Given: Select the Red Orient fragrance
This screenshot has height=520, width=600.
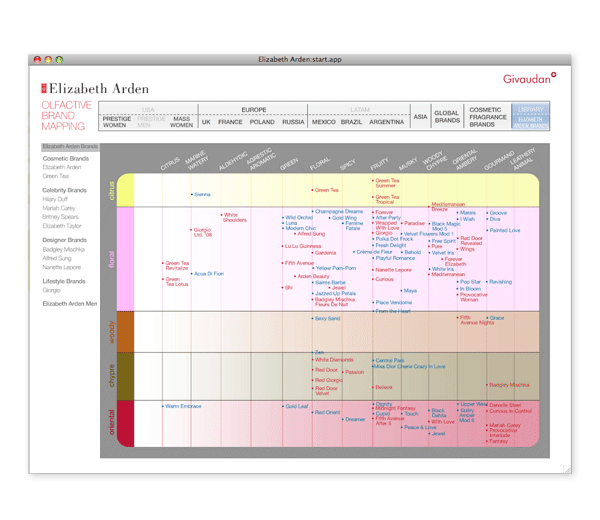Looking at the screenshot, I should (326, 412).
